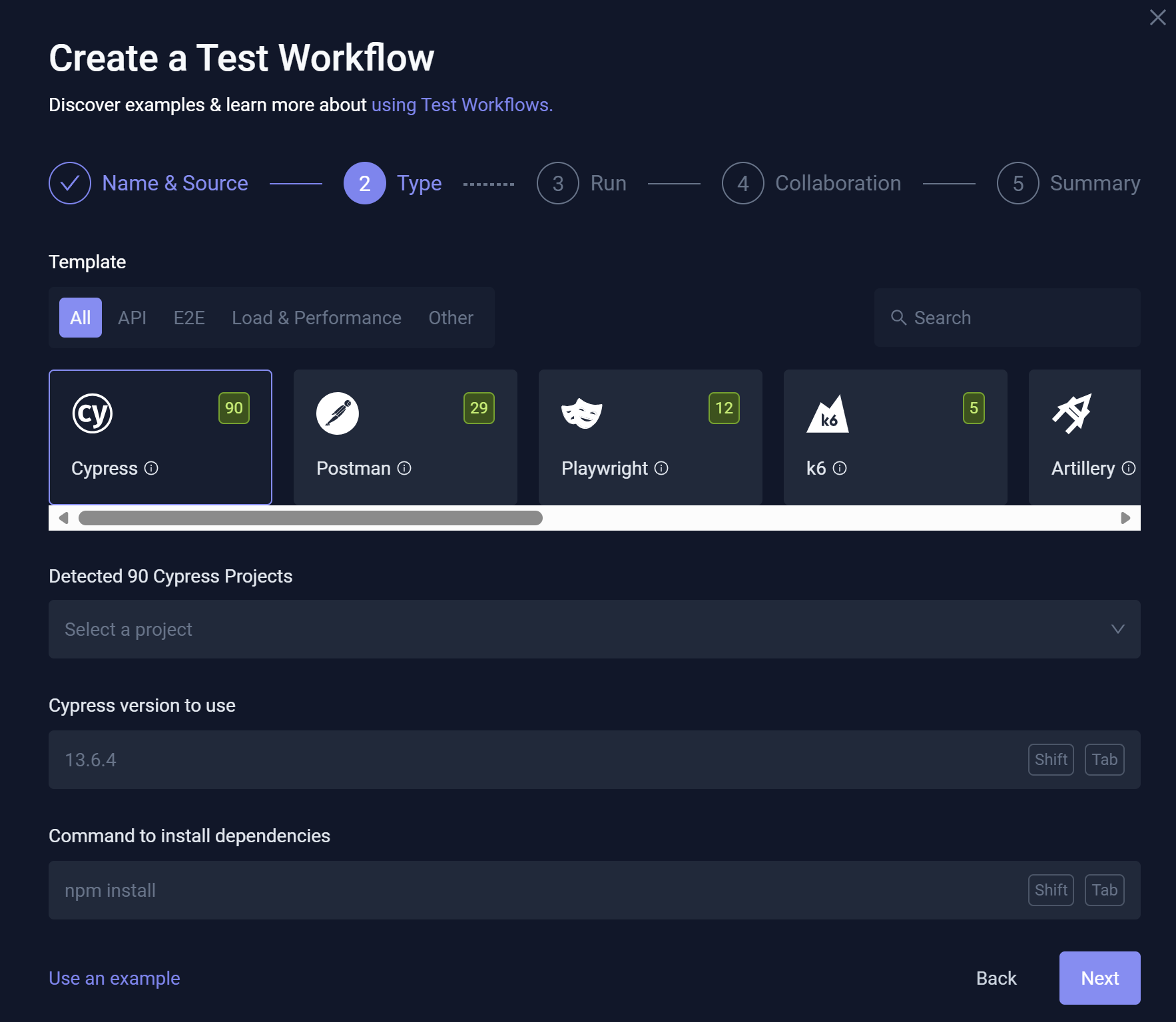This screenshot has height=1022, width=1176.
Task: Select the Load & Performance filter
Action: (x=316, y=318)
